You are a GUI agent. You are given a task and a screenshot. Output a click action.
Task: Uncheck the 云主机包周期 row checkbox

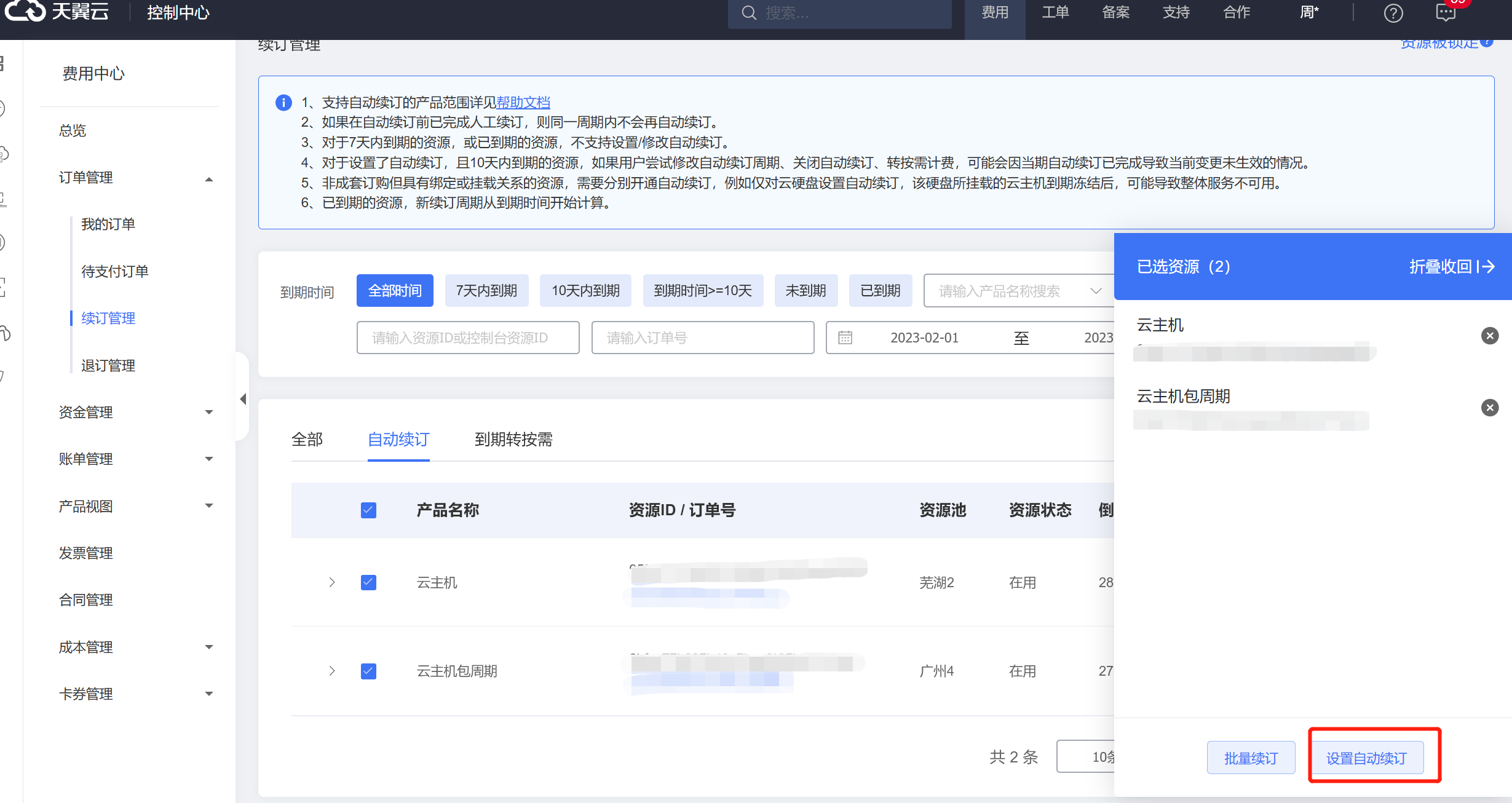pos(368,671)
